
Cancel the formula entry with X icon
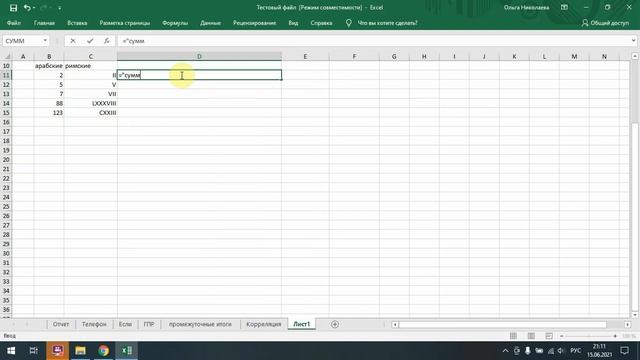(x=73, y=41)
